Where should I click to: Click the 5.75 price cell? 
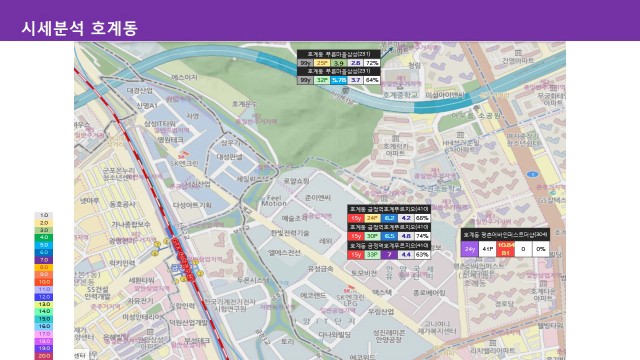tap(339, 80)
